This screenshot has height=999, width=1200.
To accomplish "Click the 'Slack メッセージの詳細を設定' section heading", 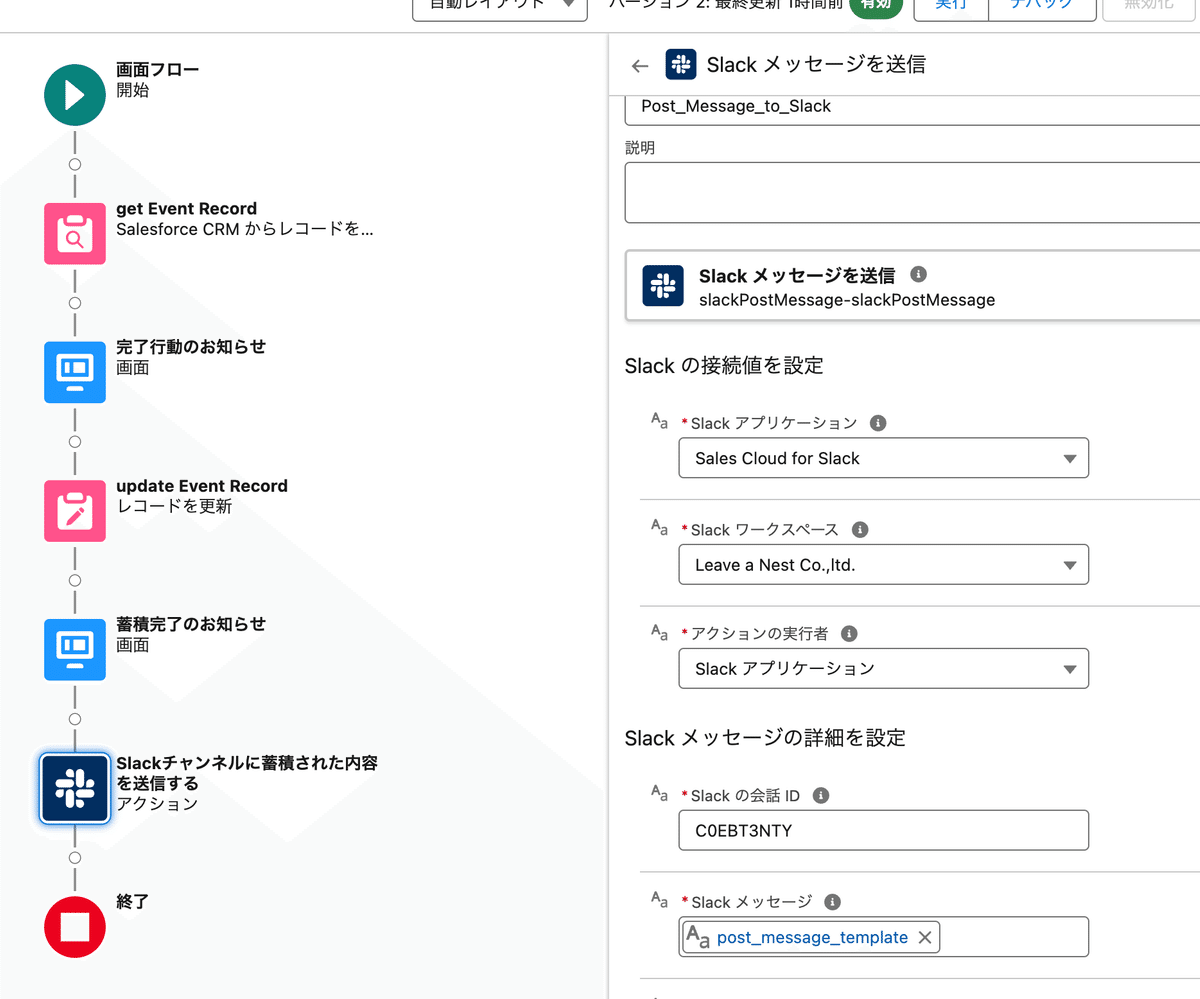I will coord(765,739).
